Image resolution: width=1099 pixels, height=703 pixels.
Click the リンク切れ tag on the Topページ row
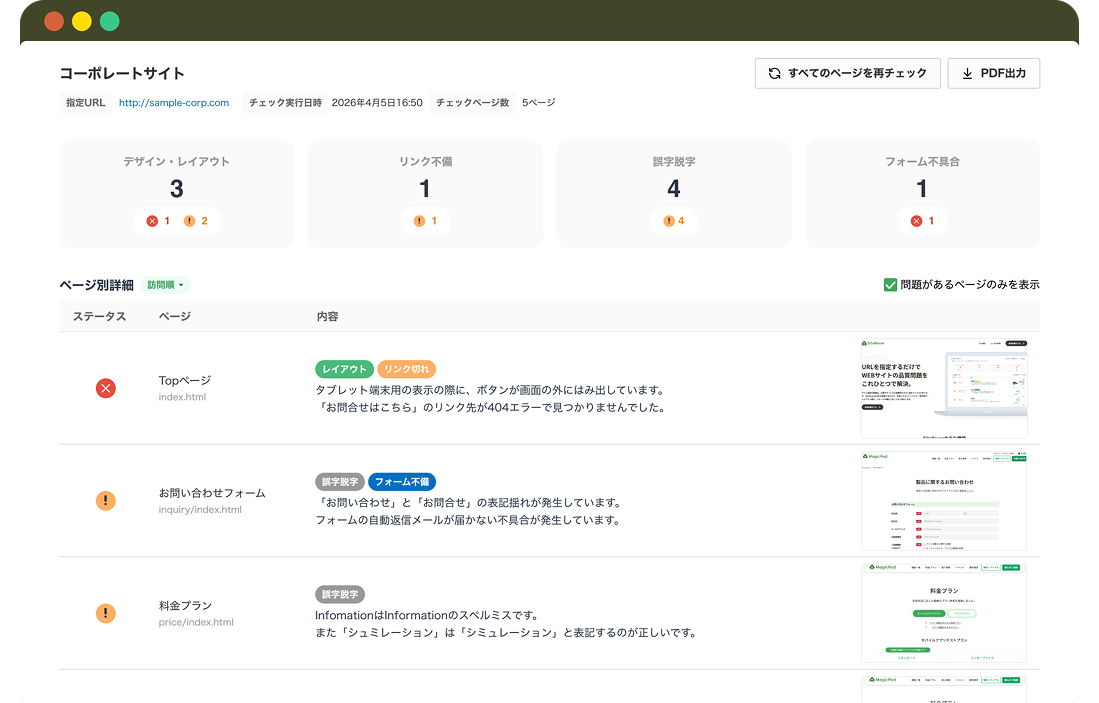[x=407, y=369]
